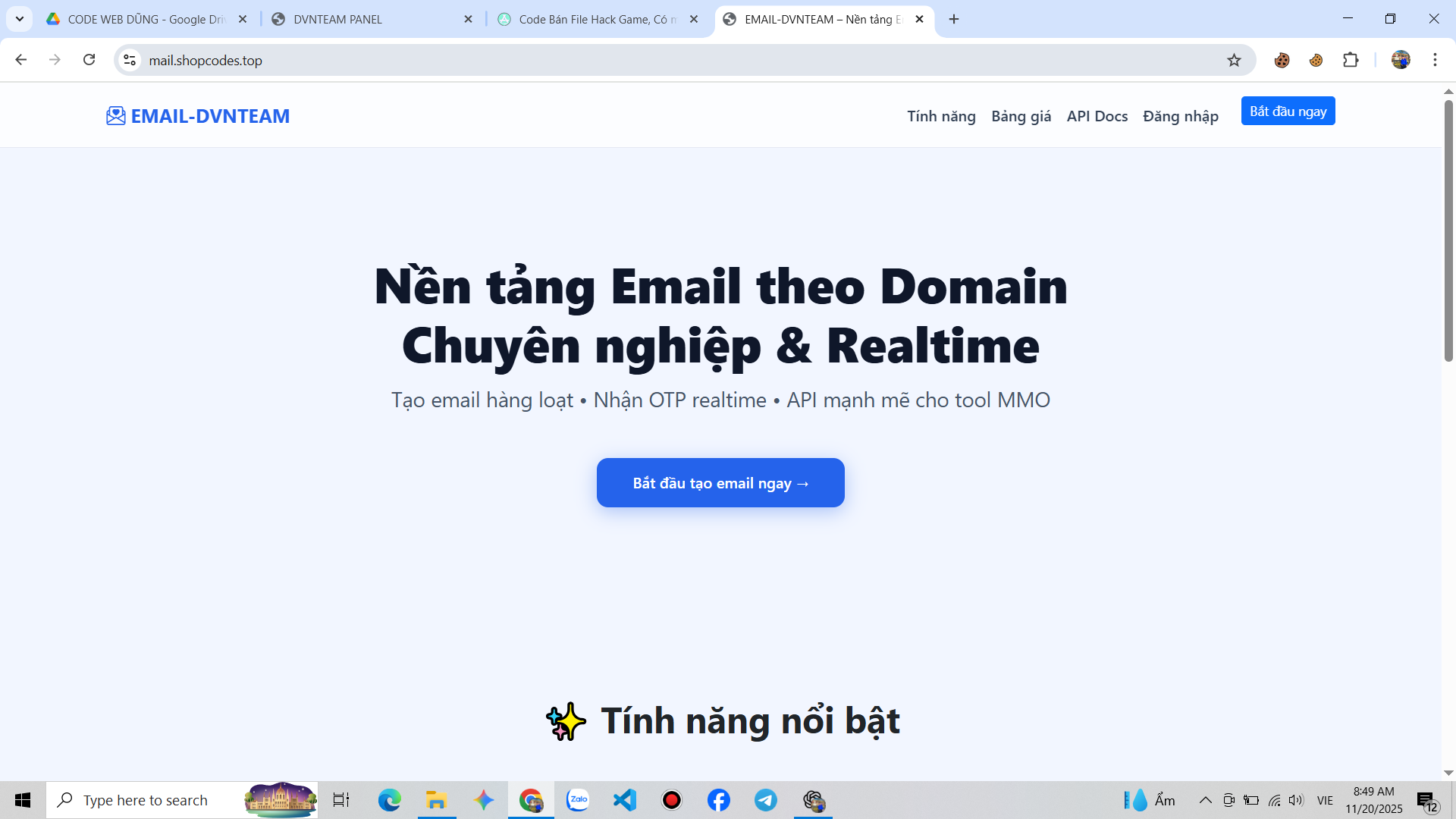Image resolution: width=1456 pixels, height=819 pixels.
Task: Go forward to next page
Action: 55,60
